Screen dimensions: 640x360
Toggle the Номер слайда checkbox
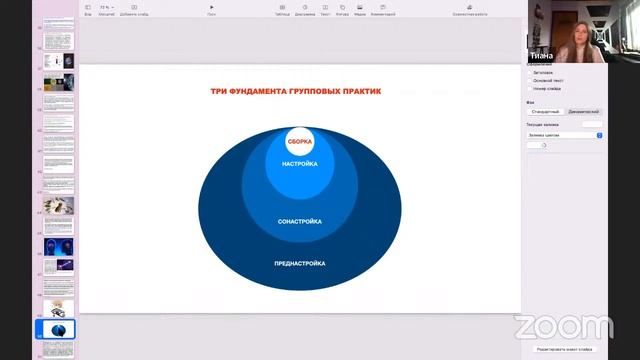coord(530,88)
